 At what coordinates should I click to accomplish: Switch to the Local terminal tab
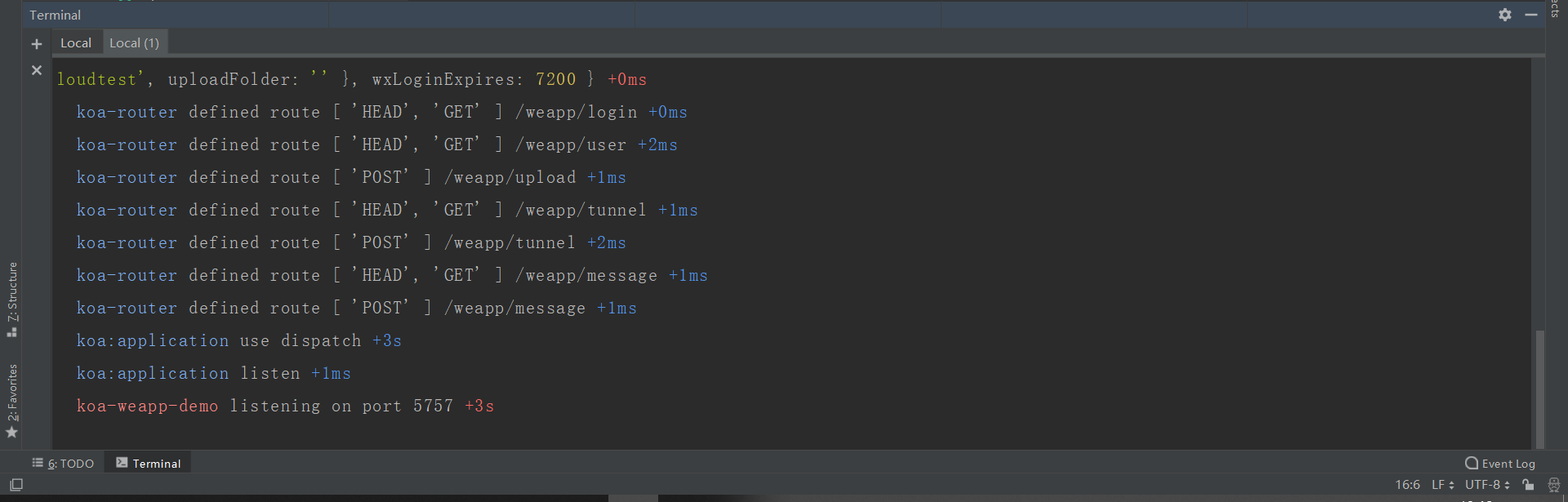click(76, 43)
